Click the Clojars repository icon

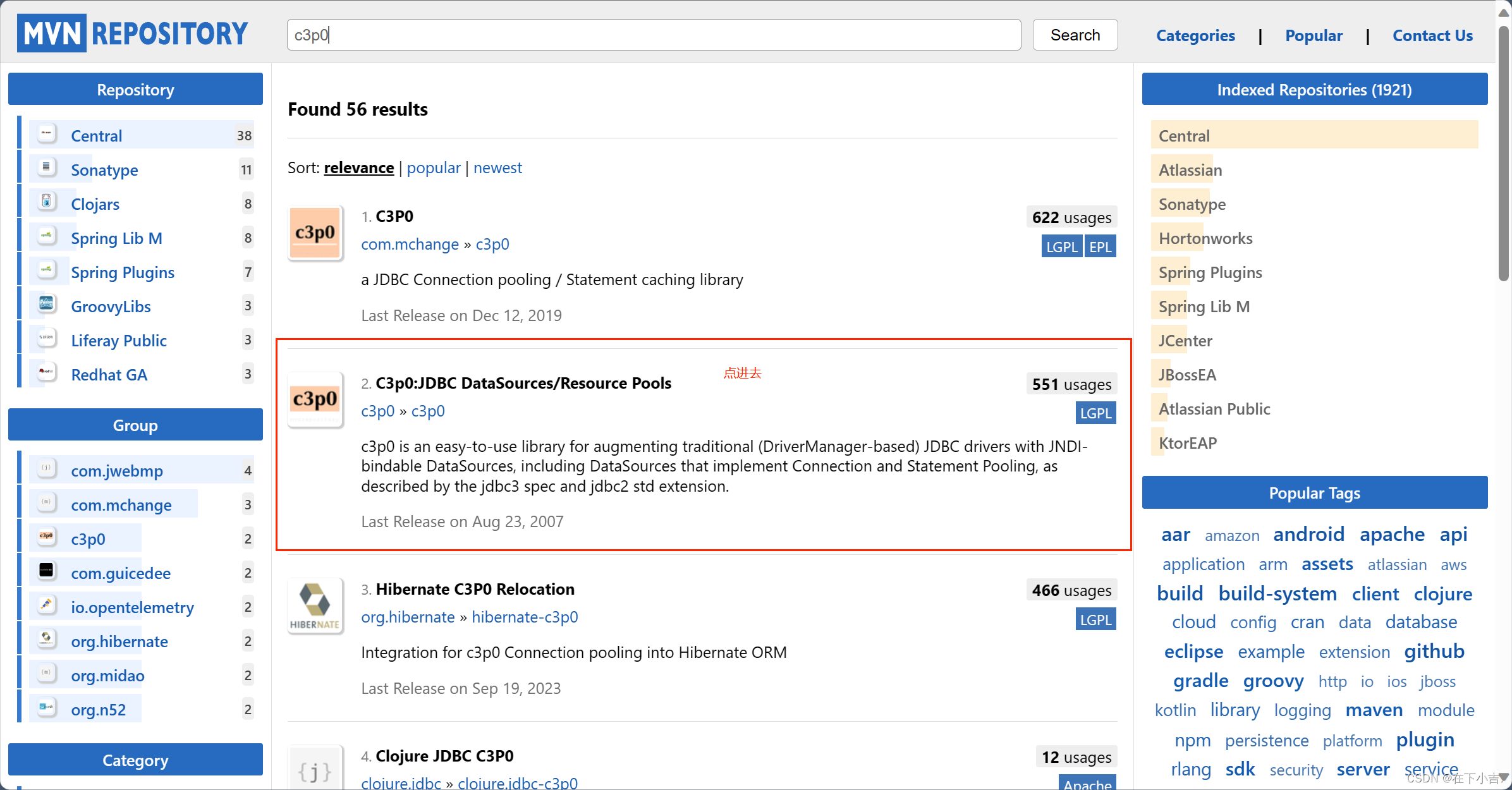[x=47, y=203]
